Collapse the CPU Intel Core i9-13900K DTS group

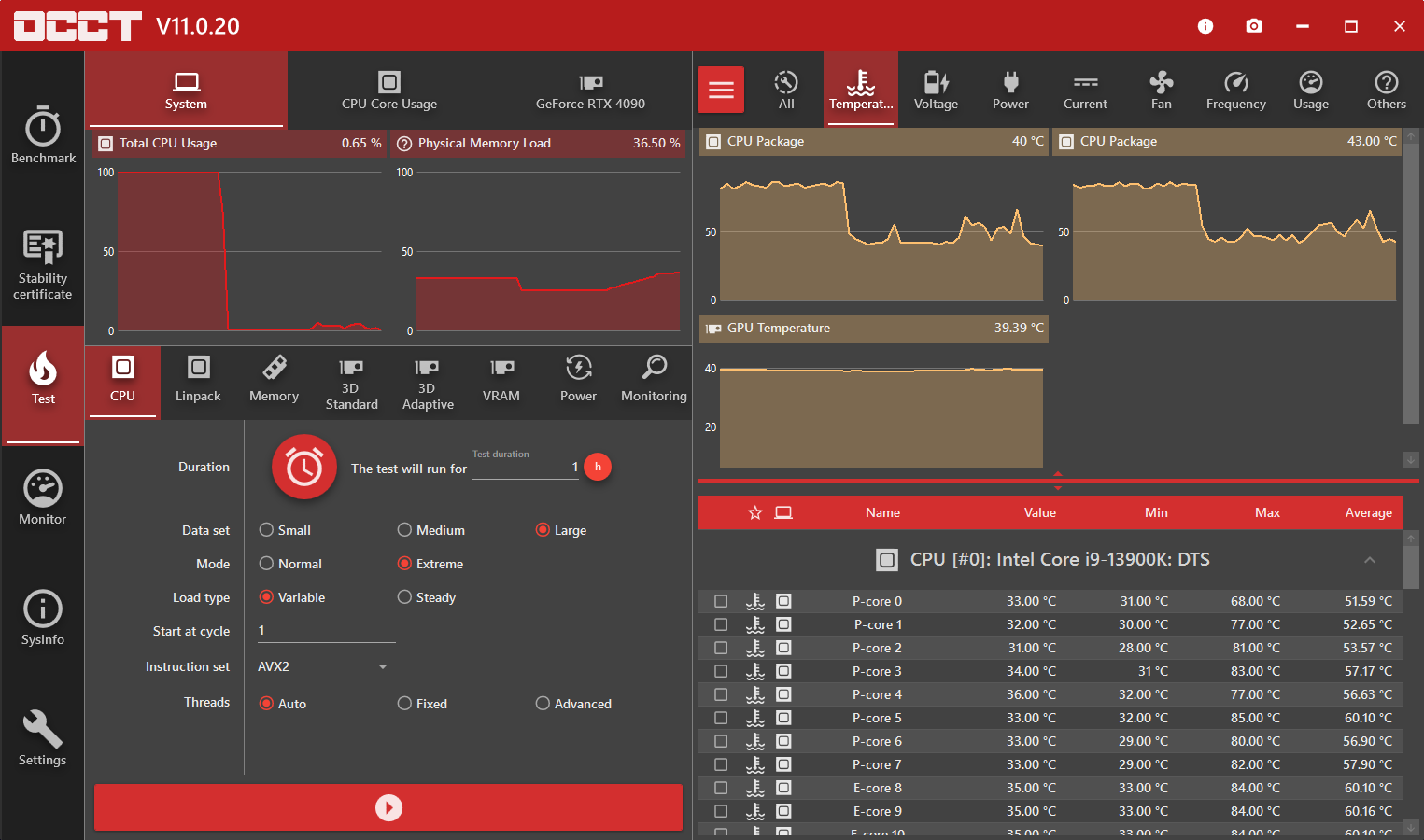[1369, 560]
